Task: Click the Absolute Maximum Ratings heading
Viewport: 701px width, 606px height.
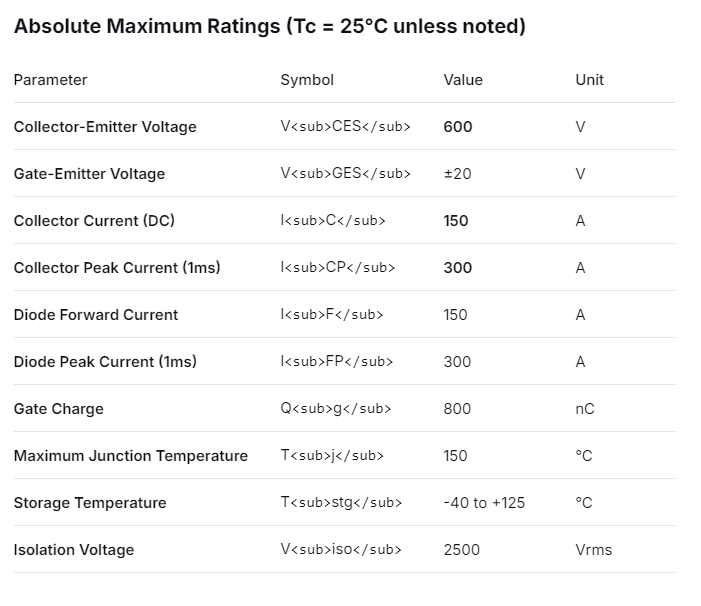Action: [x=269, y=26]
